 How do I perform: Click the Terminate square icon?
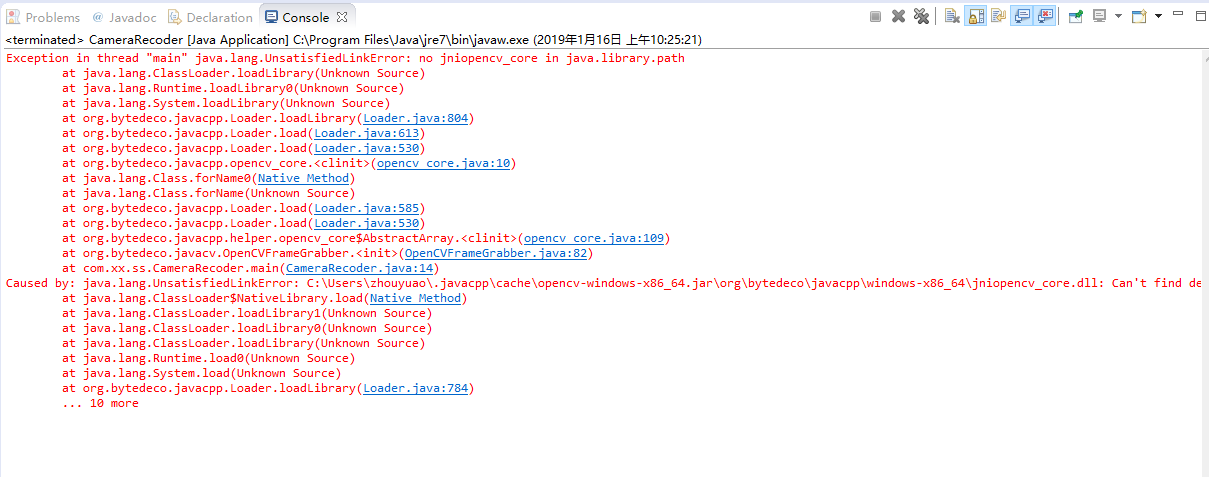(x=875, y=16)
